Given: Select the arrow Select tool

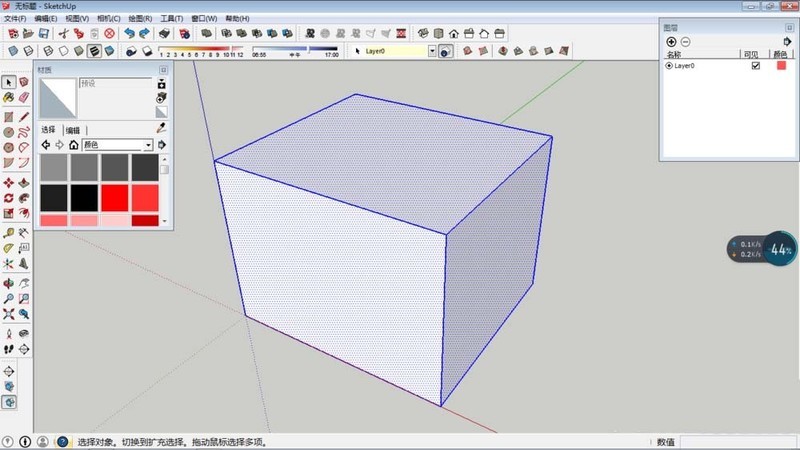Looking at the screenshot, I should pyautogui.click(x=9, y=82).
